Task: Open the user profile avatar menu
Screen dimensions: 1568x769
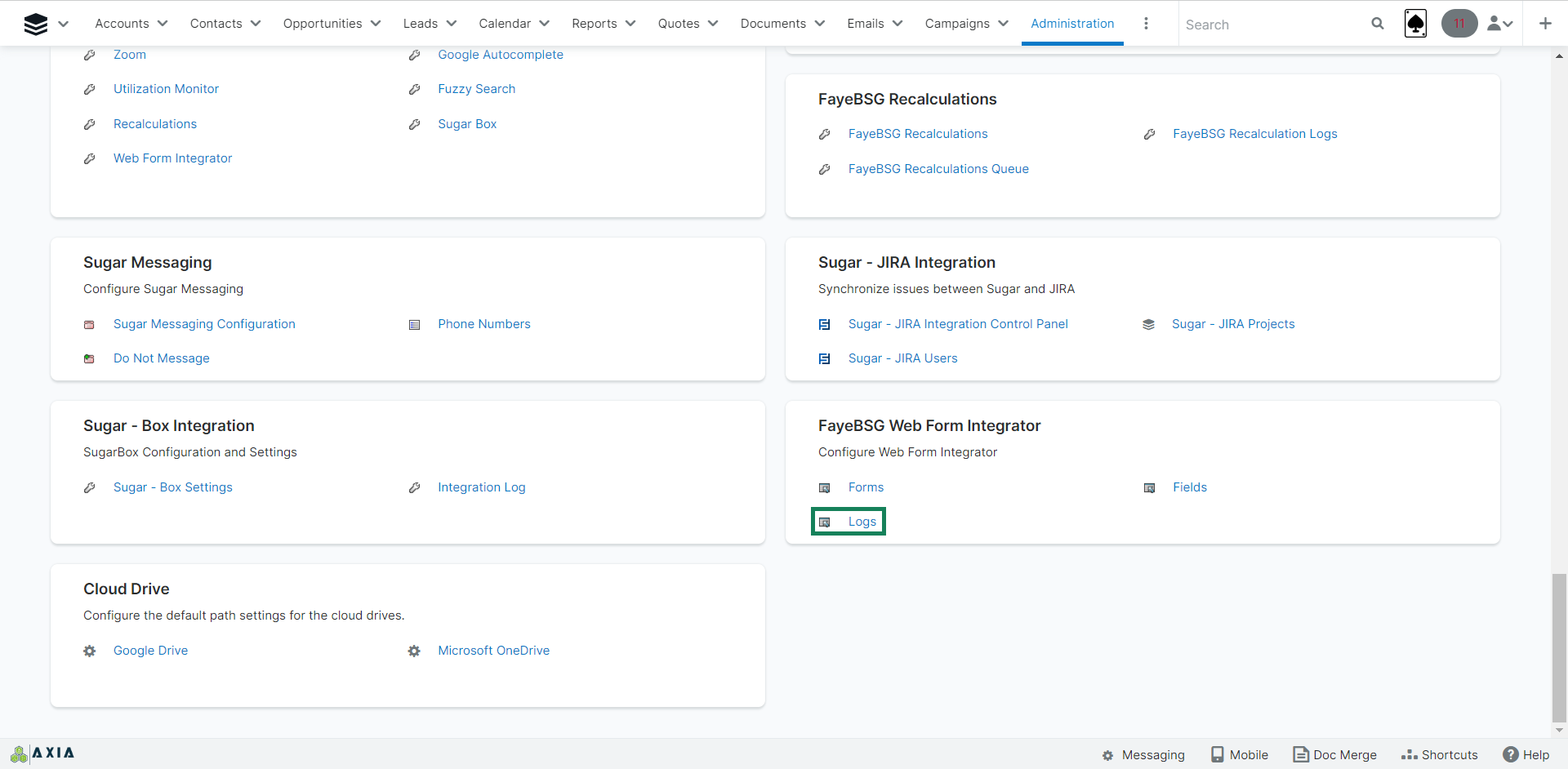Action: click(1499, 24)
